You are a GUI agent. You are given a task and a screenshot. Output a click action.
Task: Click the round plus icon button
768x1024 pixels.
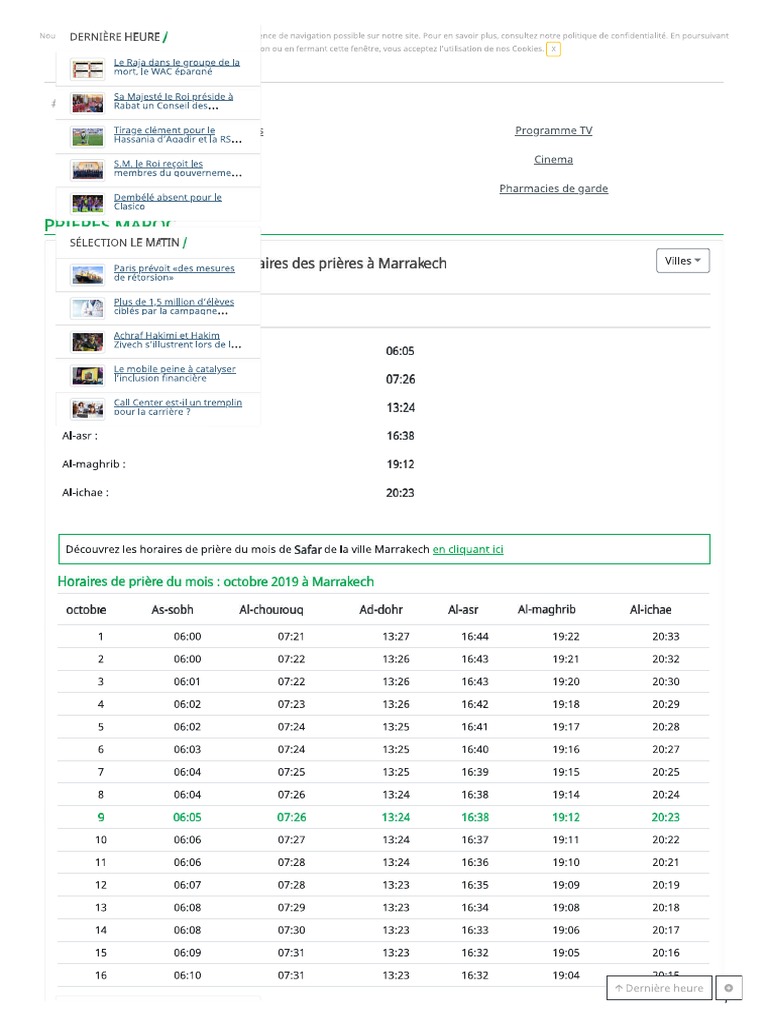(729, 988)
